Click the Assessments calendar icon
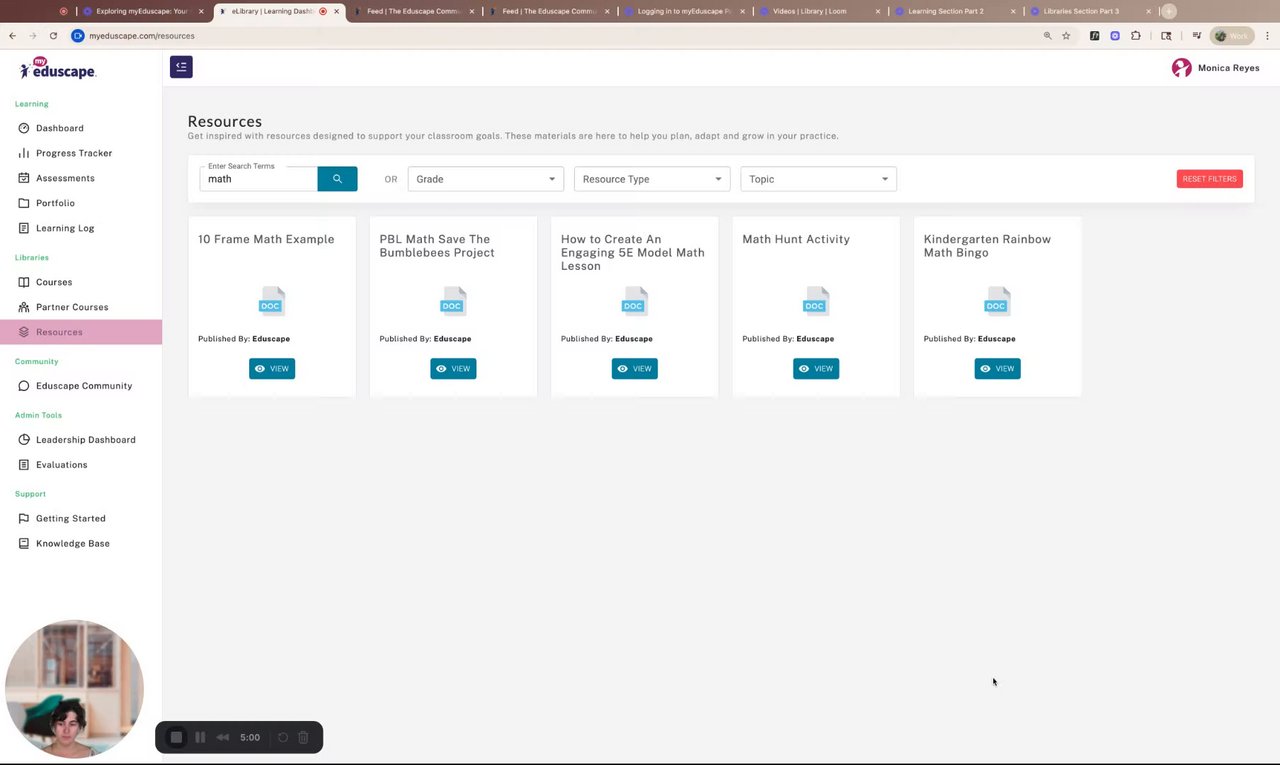Viewport: 1280px width, 765px height. coord(24,178)
